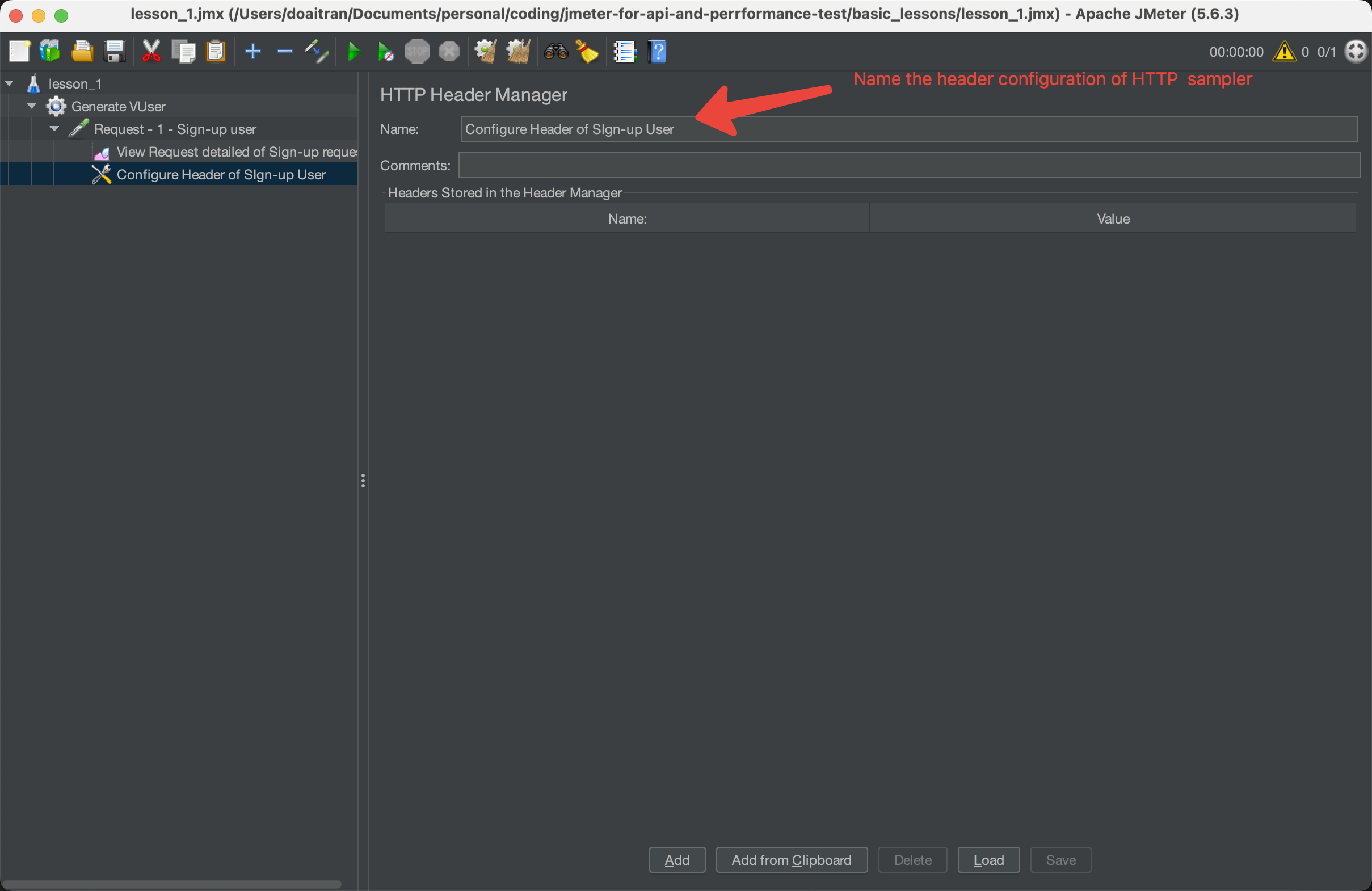The height and width of the screenshot is (891, 1372).
Task: Click the split pane divider handle
Action: pos(363,480)
